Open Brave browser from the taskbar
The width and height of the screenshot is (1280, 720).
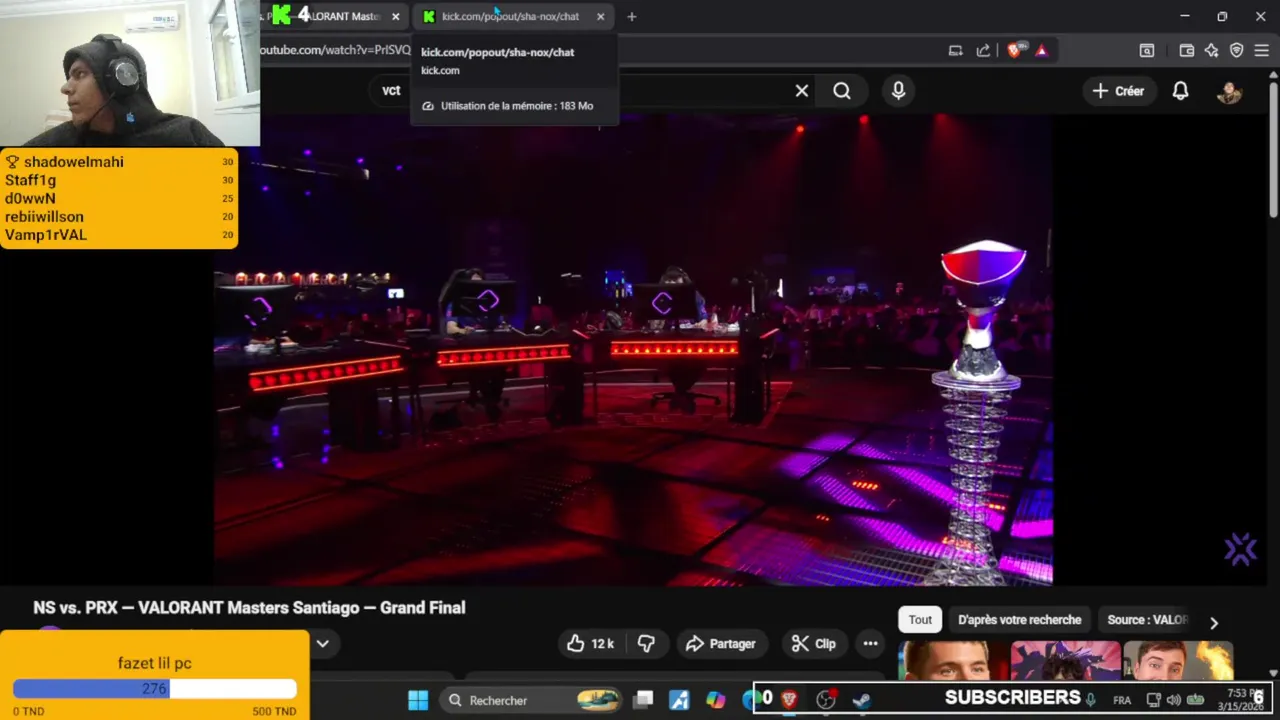789,700
